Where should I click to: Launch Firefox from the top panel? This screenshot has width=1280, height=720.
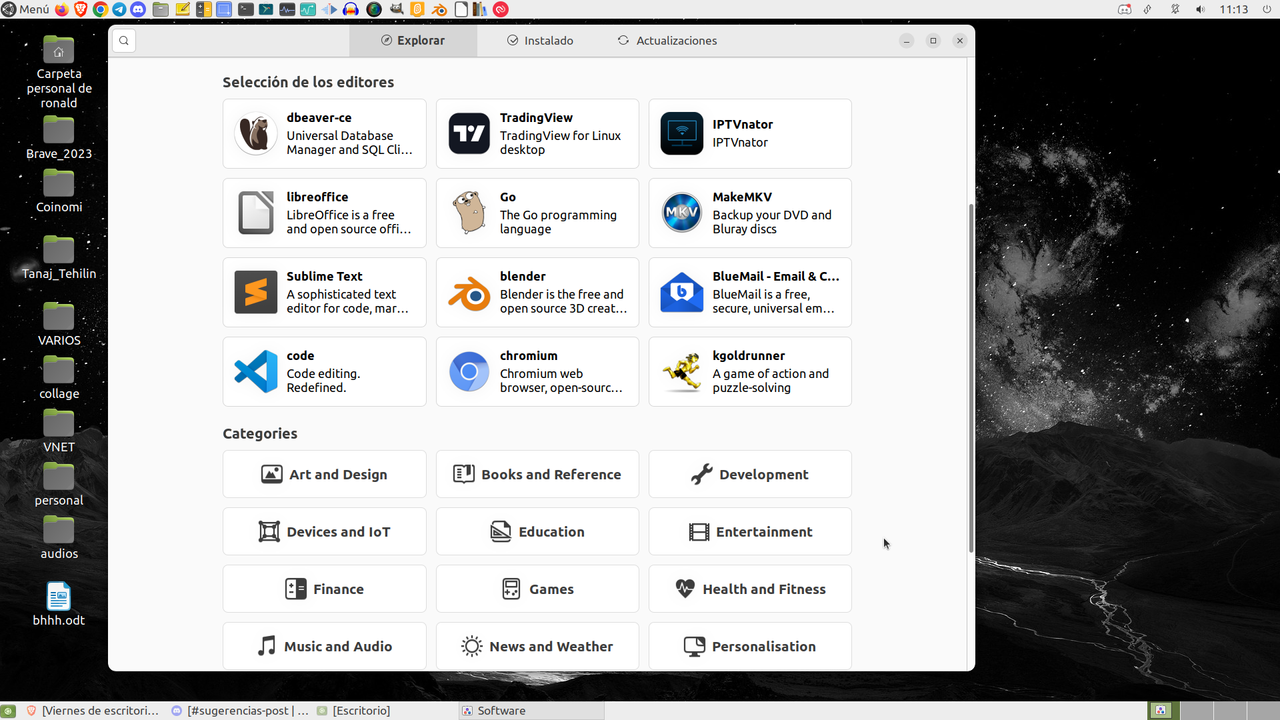tap(62, 9)
